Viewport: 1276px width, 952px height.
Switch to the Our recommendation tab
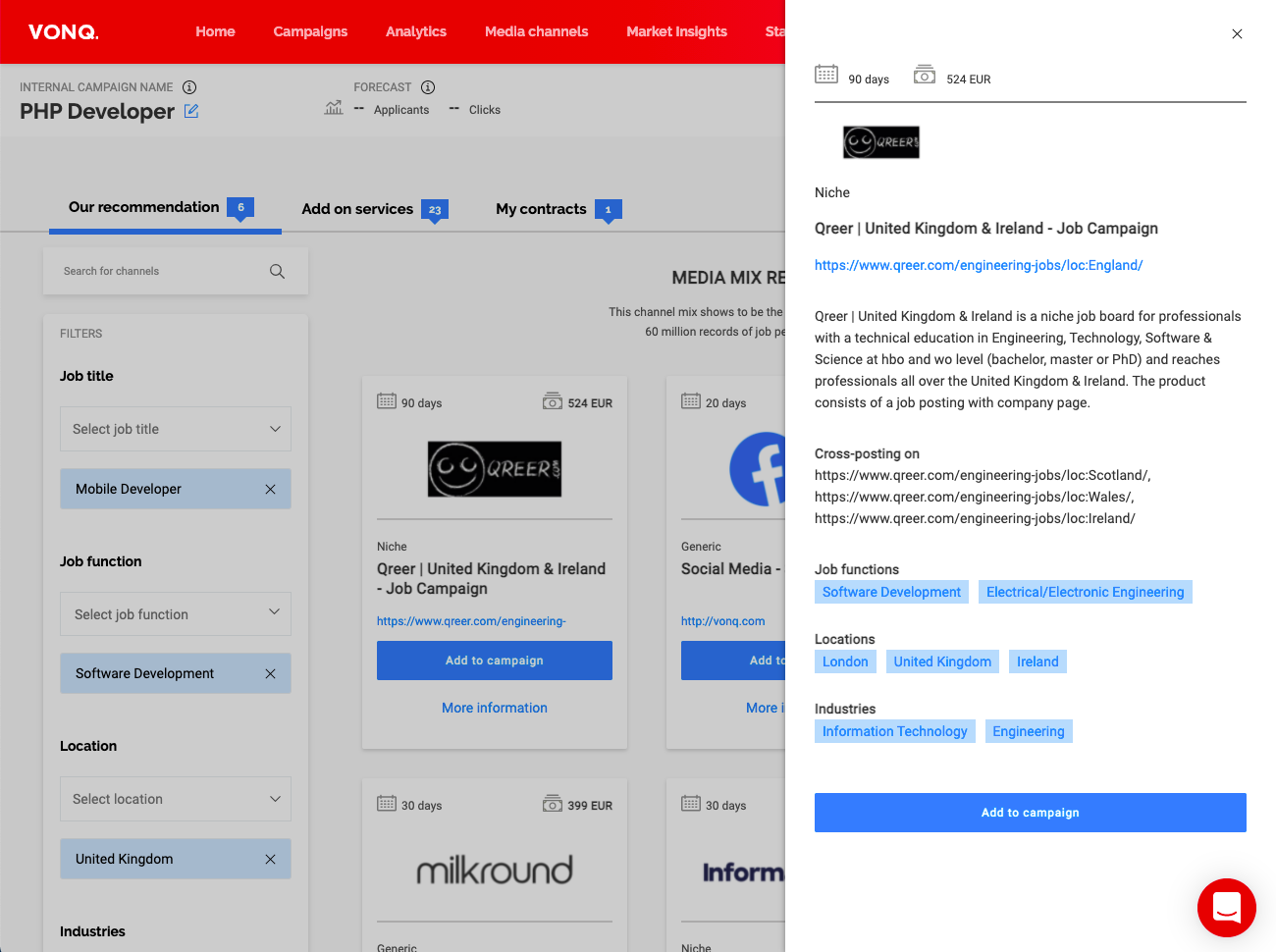coord(165,208)
